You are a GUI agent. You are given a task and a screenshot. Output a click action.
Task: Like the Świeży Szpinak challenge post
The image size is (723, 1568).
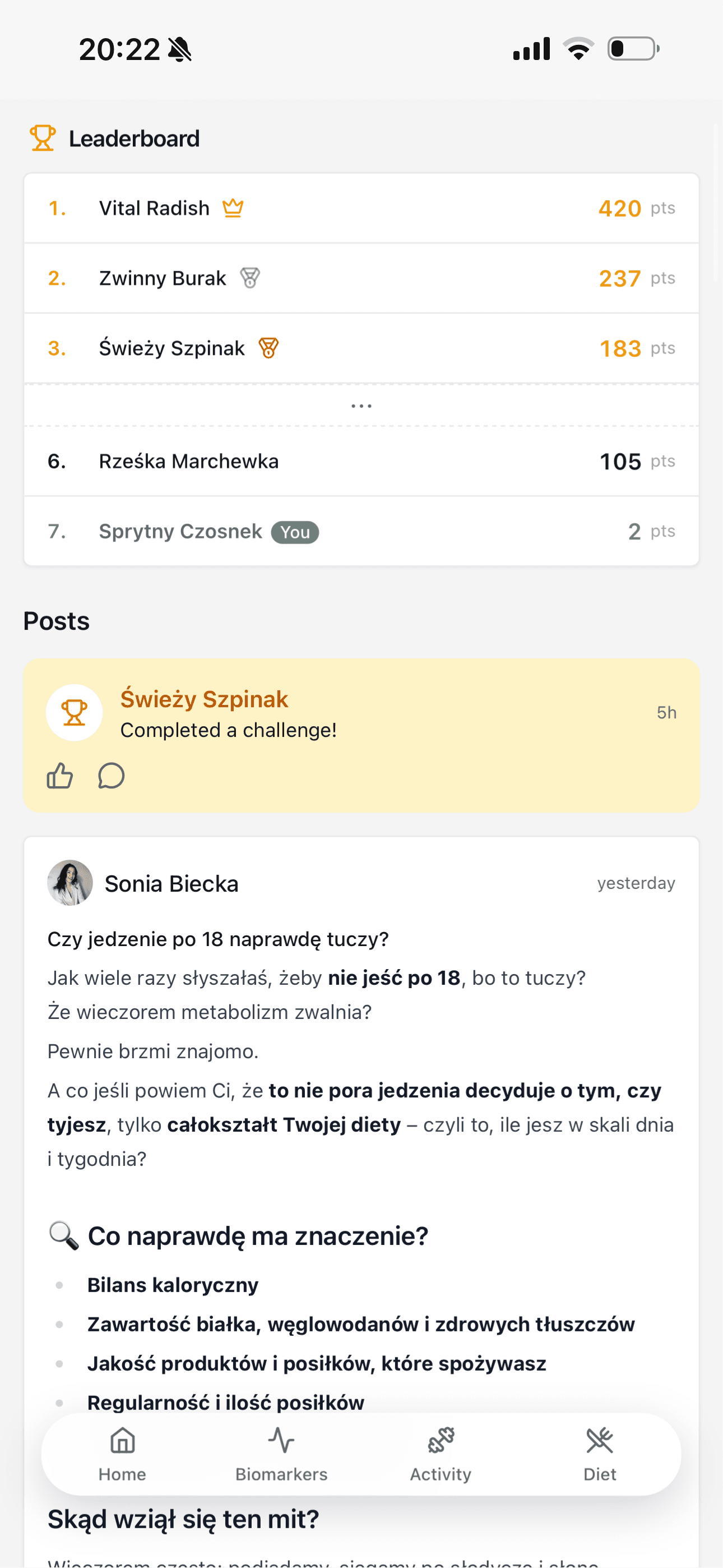tap(59, 776)
